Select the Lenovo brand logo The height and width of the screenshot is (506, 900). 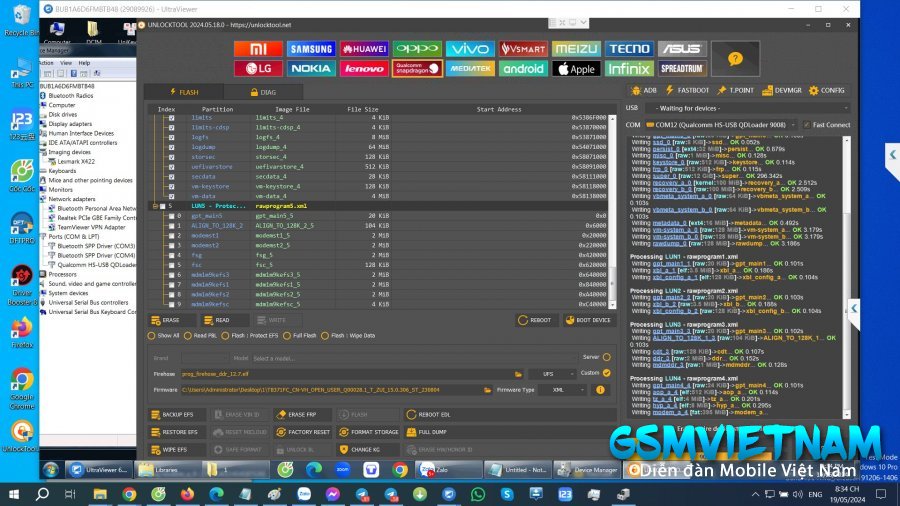pyautogui.click(x=364, y=69)
